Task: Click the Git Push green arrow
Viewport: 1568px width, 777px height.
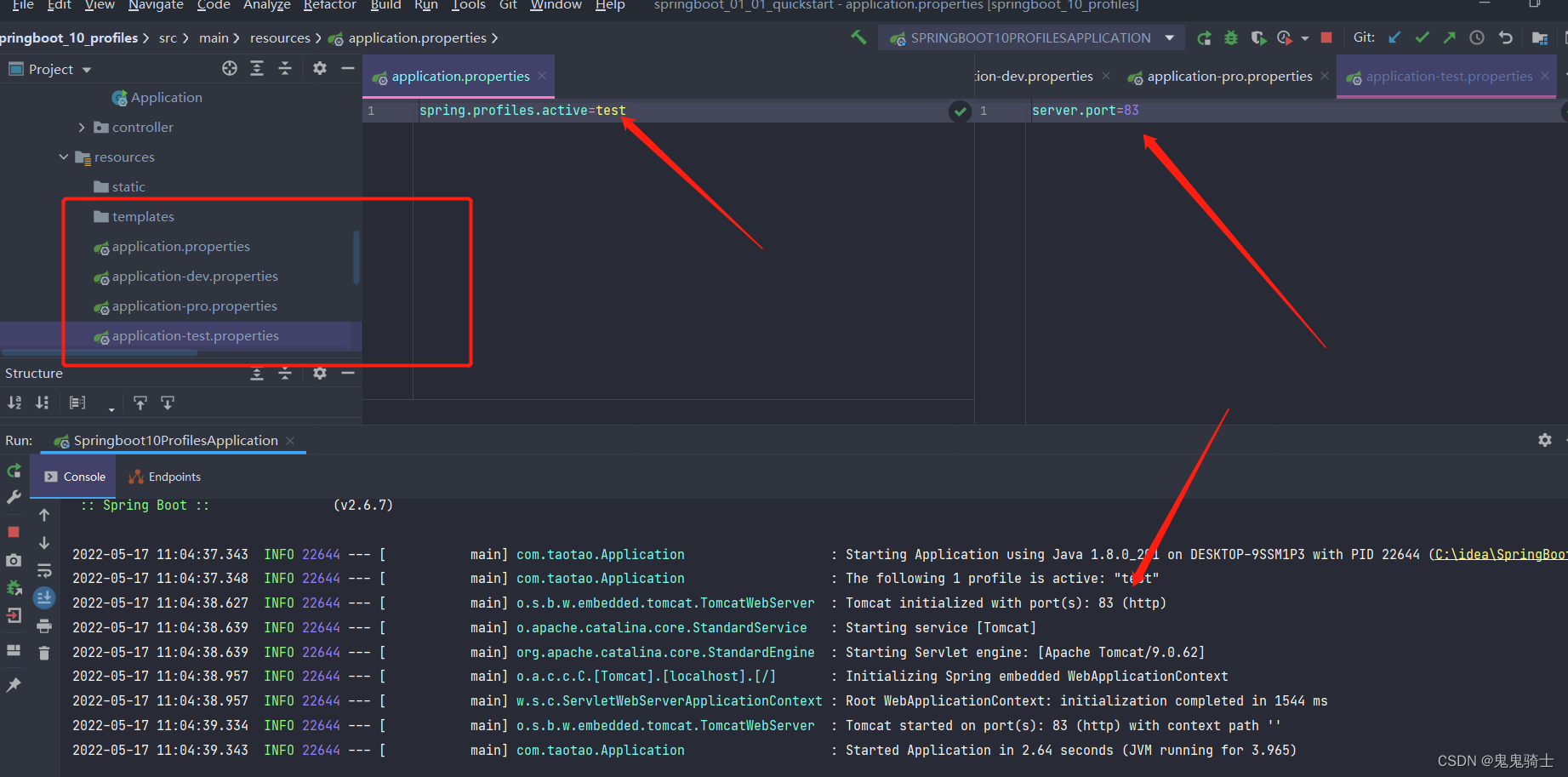Action: [1450, 37]
